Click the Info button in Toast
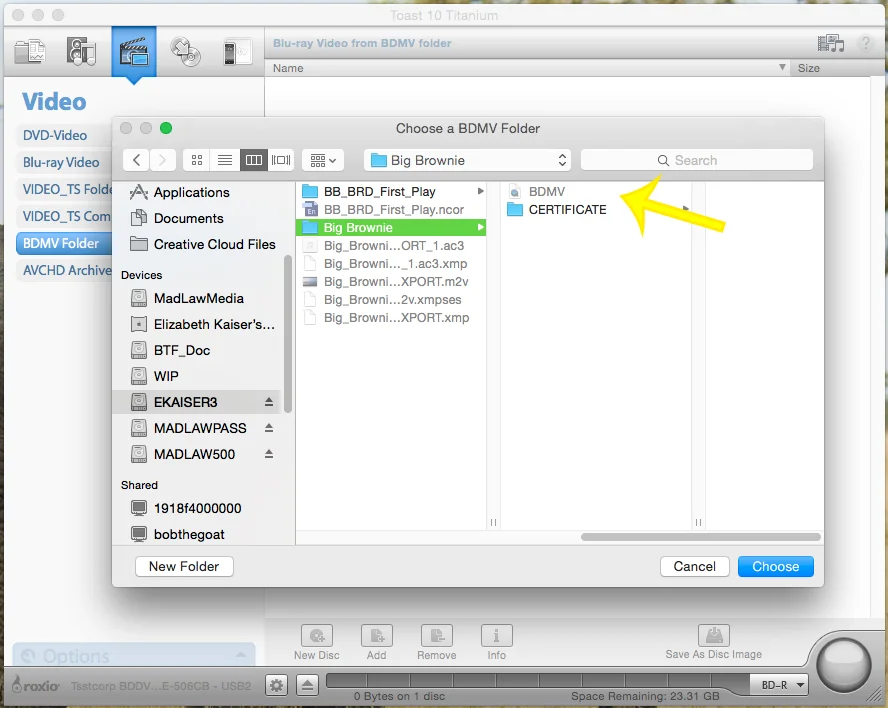 point(497,642)
